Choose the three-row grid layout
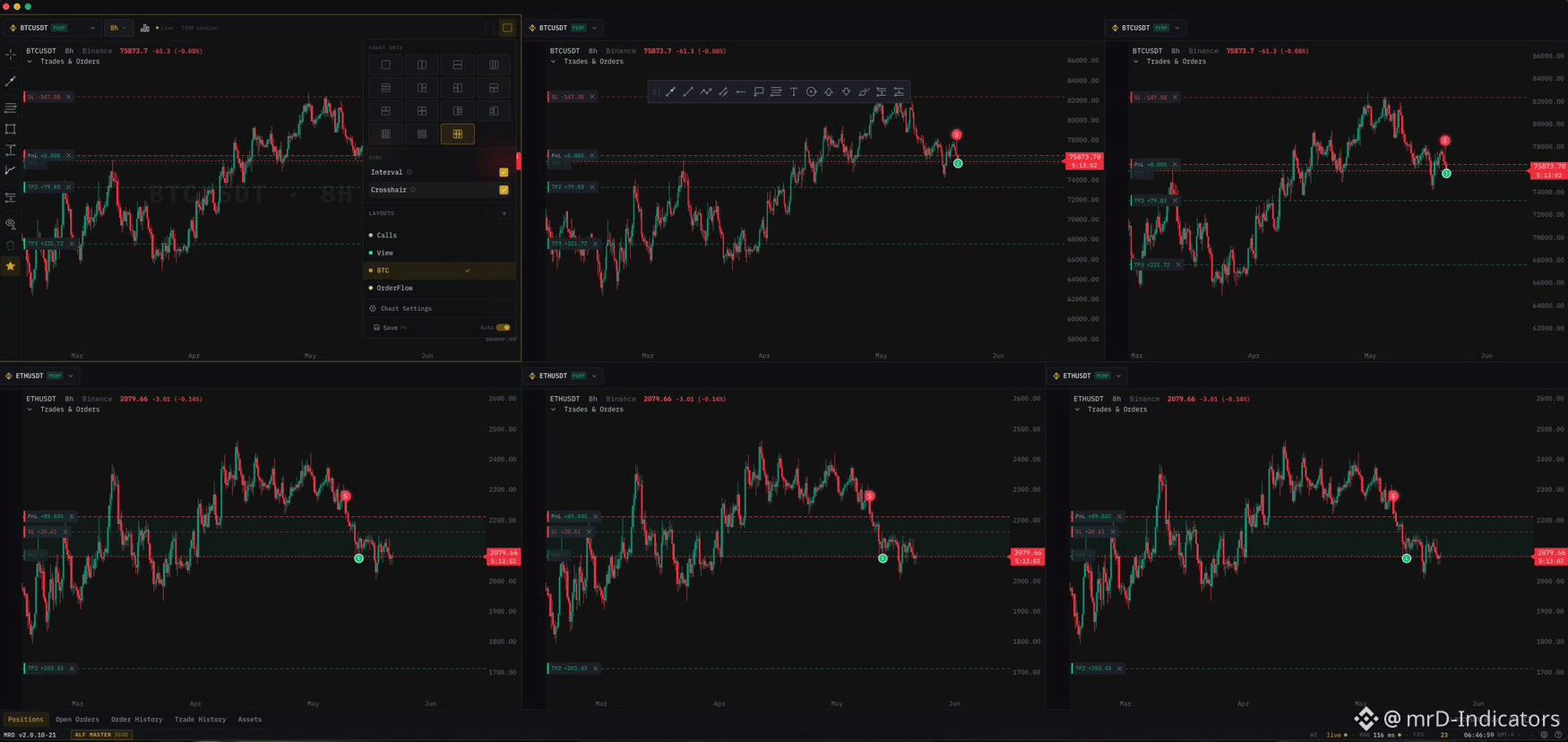The width and height of the screenshot is (1568, 742). pyautogui.click(x=386, y=88)
